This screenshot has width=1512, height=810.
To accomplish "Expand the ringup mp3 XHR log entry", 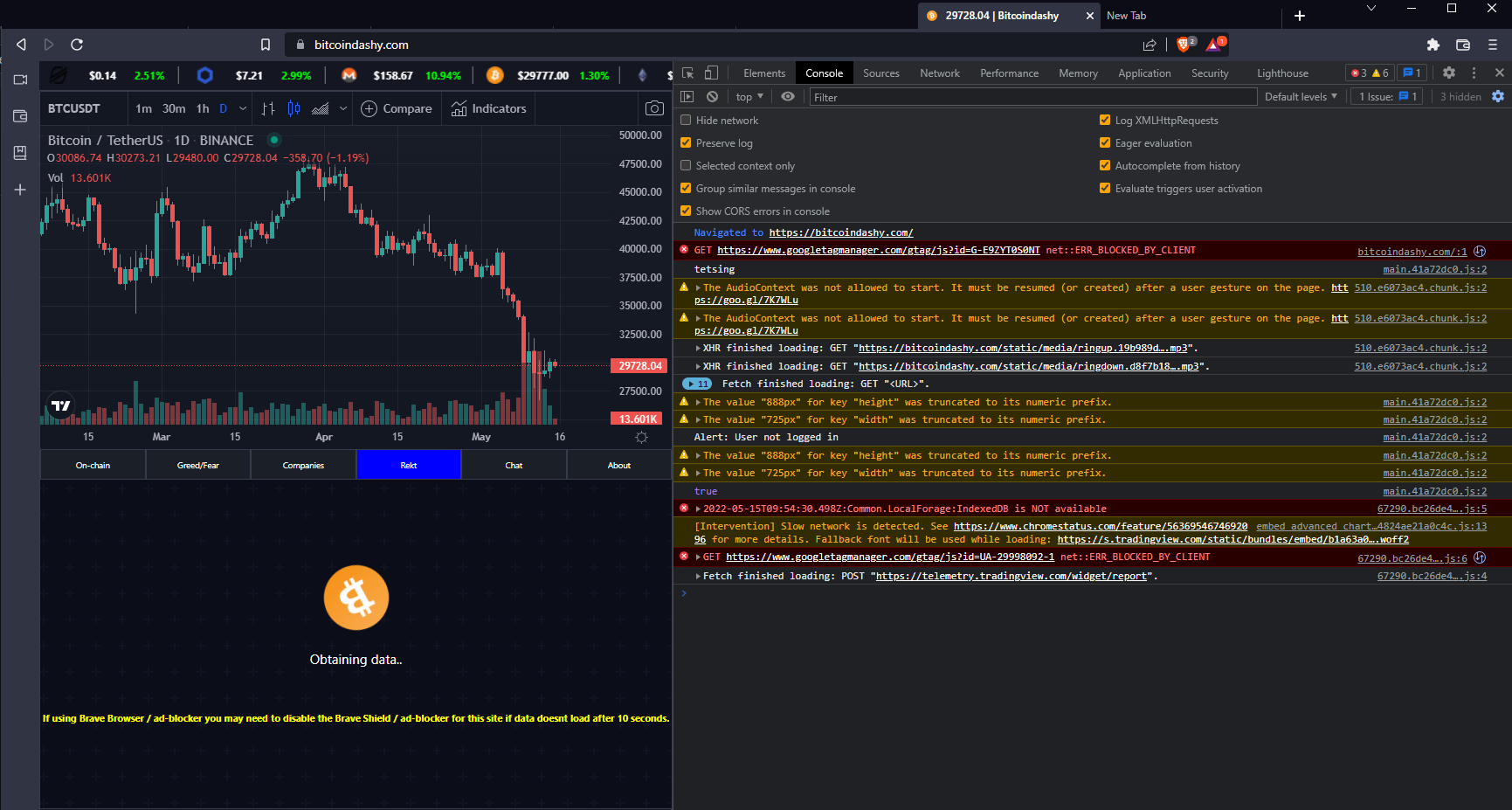I will point(698,349).
